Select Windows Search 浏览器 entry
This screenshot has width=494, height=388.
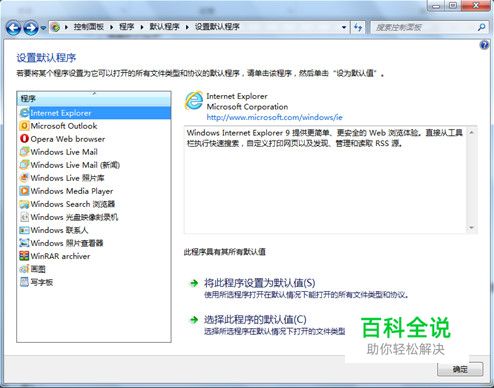[x=73, y=204]
